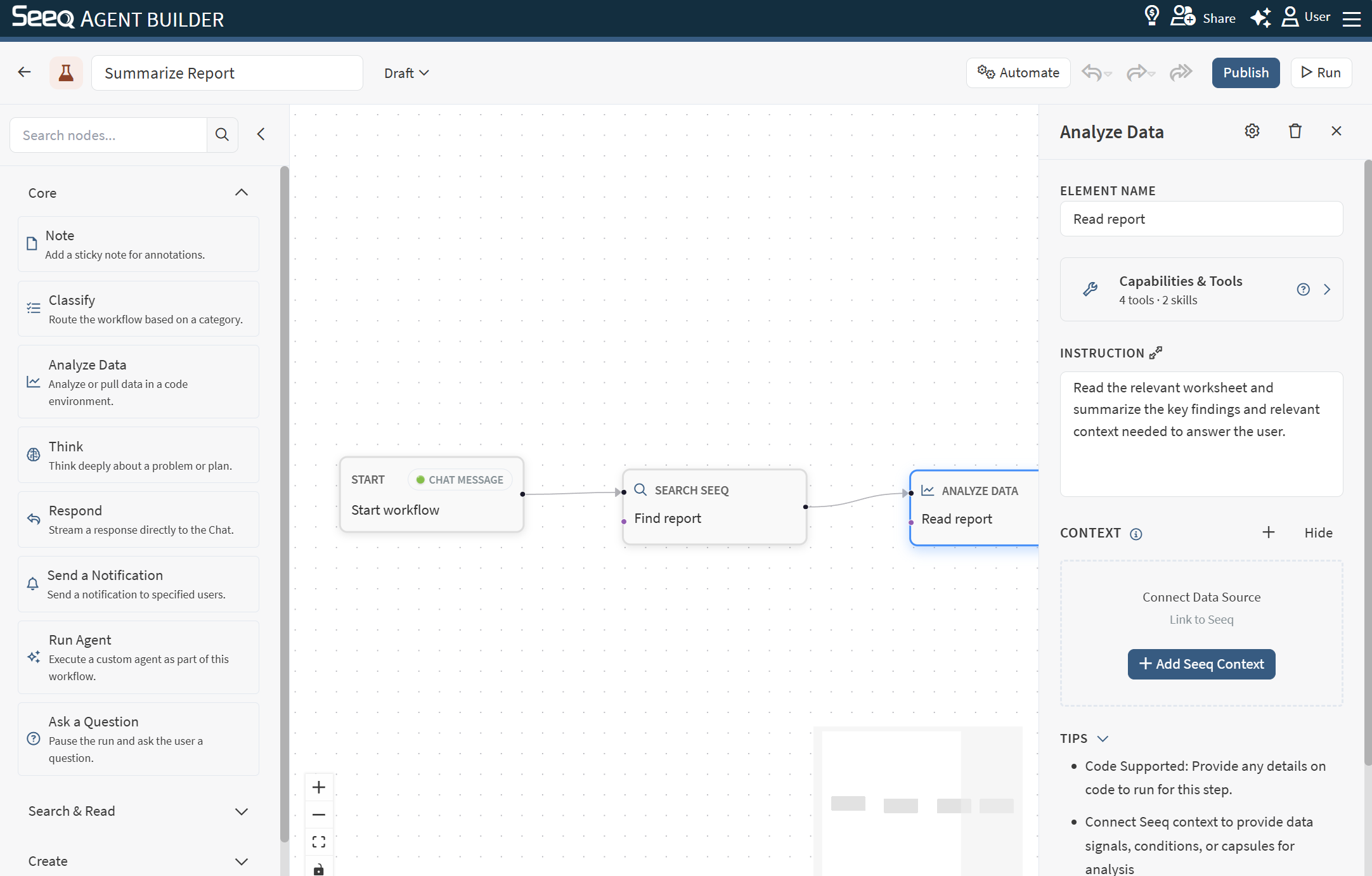Viewport: 1372px width, 876px height.
Task: Collapse the node sidebar with left chevron
Action: [261, 134]
